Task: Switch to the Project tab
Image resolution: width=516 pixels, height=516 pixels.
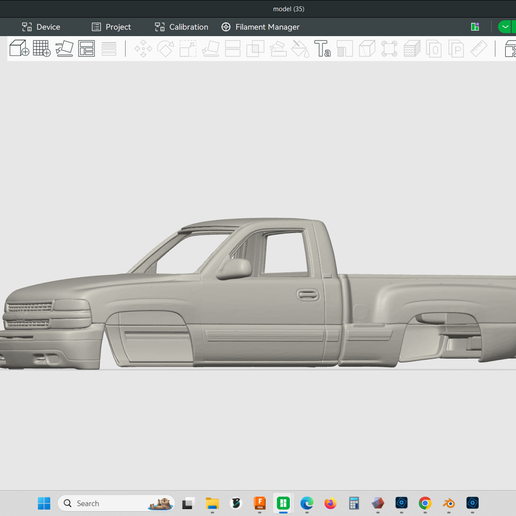Action: (111, 27)
